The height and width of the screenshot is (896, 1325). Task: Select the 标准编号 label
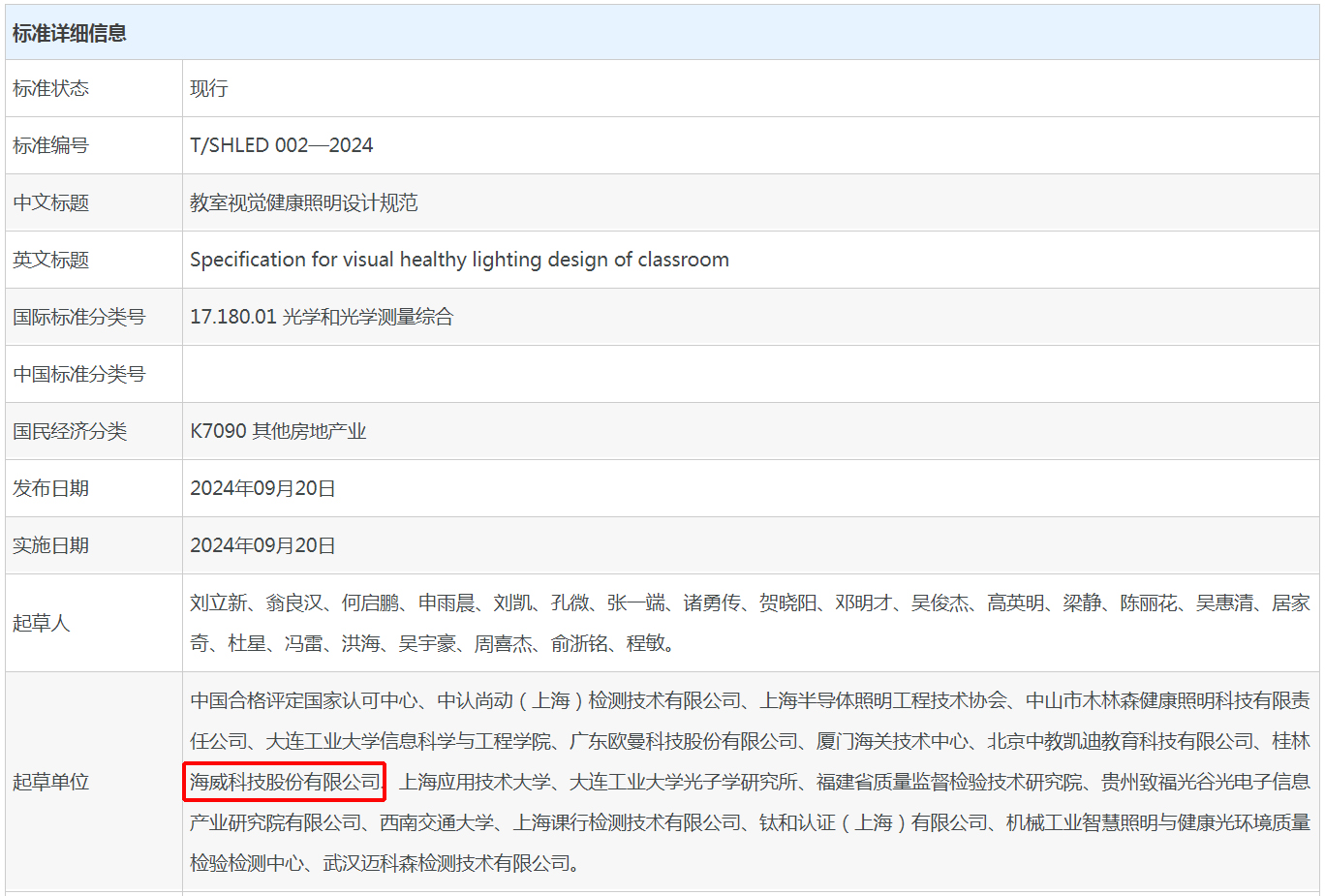pos(50,145)
